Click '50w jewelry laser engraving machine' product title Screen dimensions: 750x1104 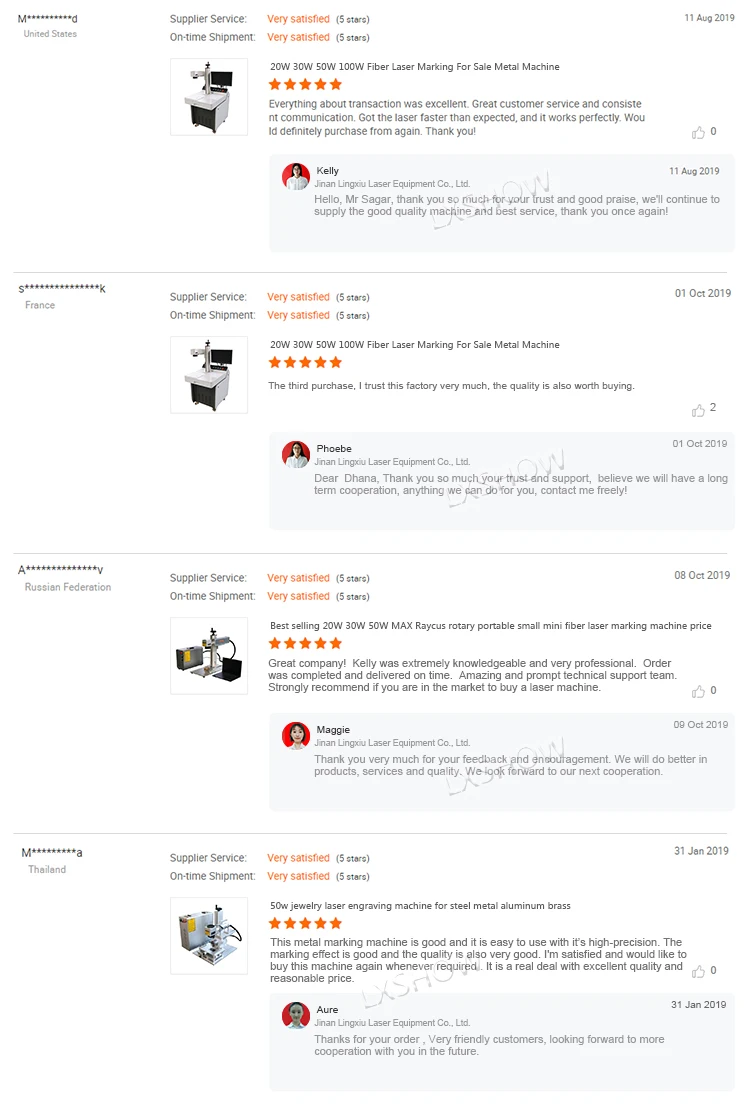420,906
